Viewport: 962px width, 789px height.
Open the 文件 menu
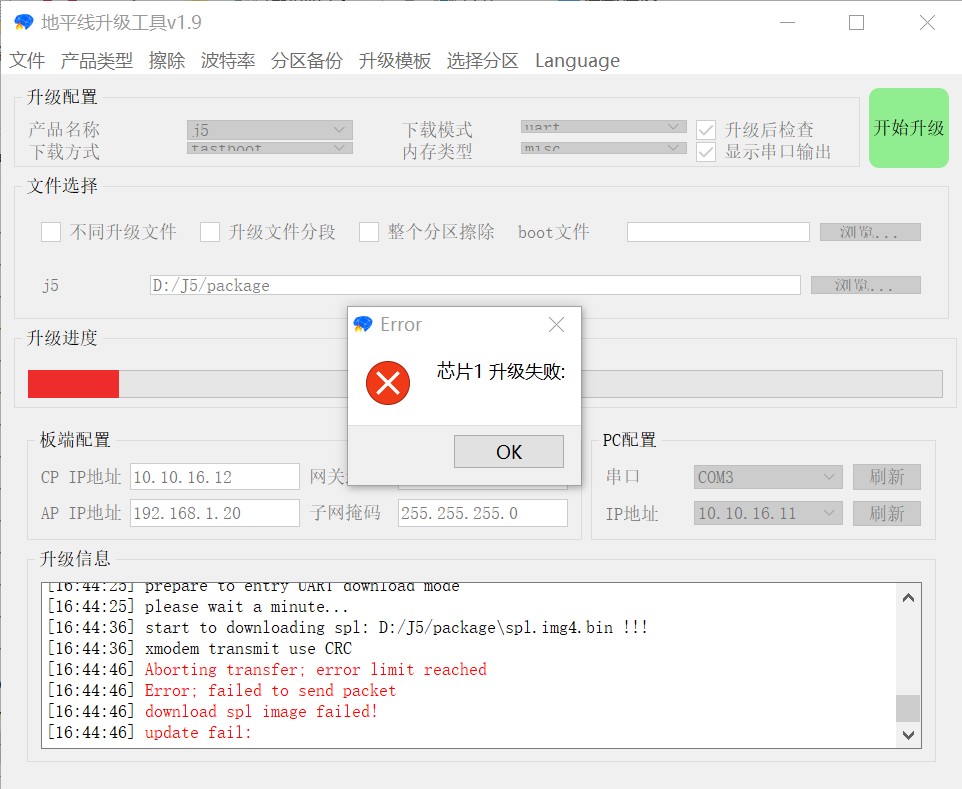tap(27, 61)
